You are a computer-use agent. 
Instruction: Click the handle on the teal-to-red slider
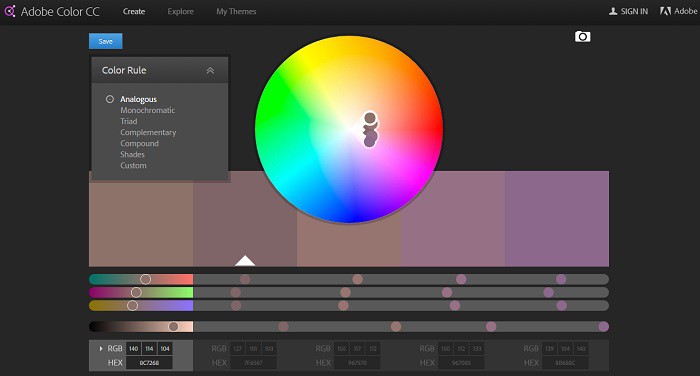coord(146,280)
